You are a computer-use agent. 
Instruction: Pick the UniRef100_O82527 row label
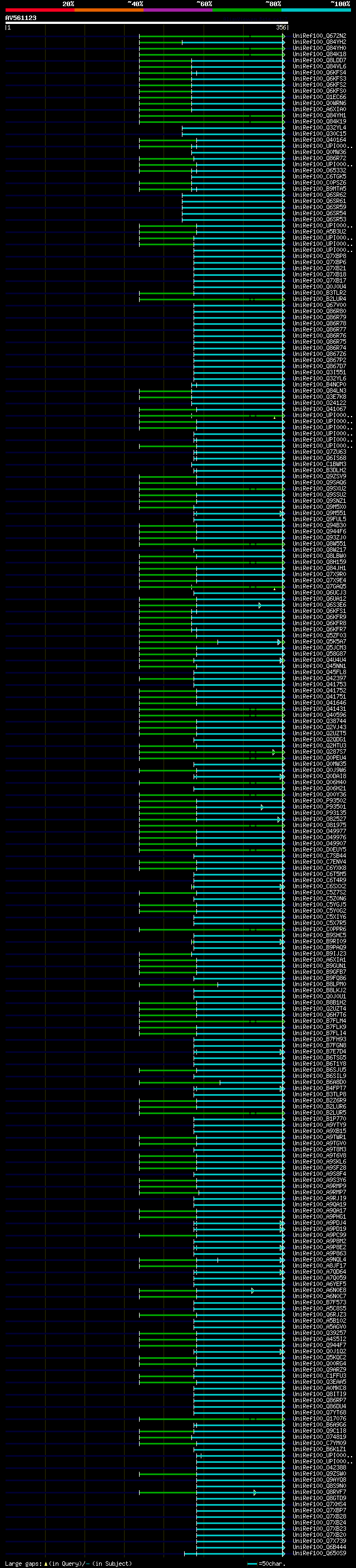[x=319, y=819]
